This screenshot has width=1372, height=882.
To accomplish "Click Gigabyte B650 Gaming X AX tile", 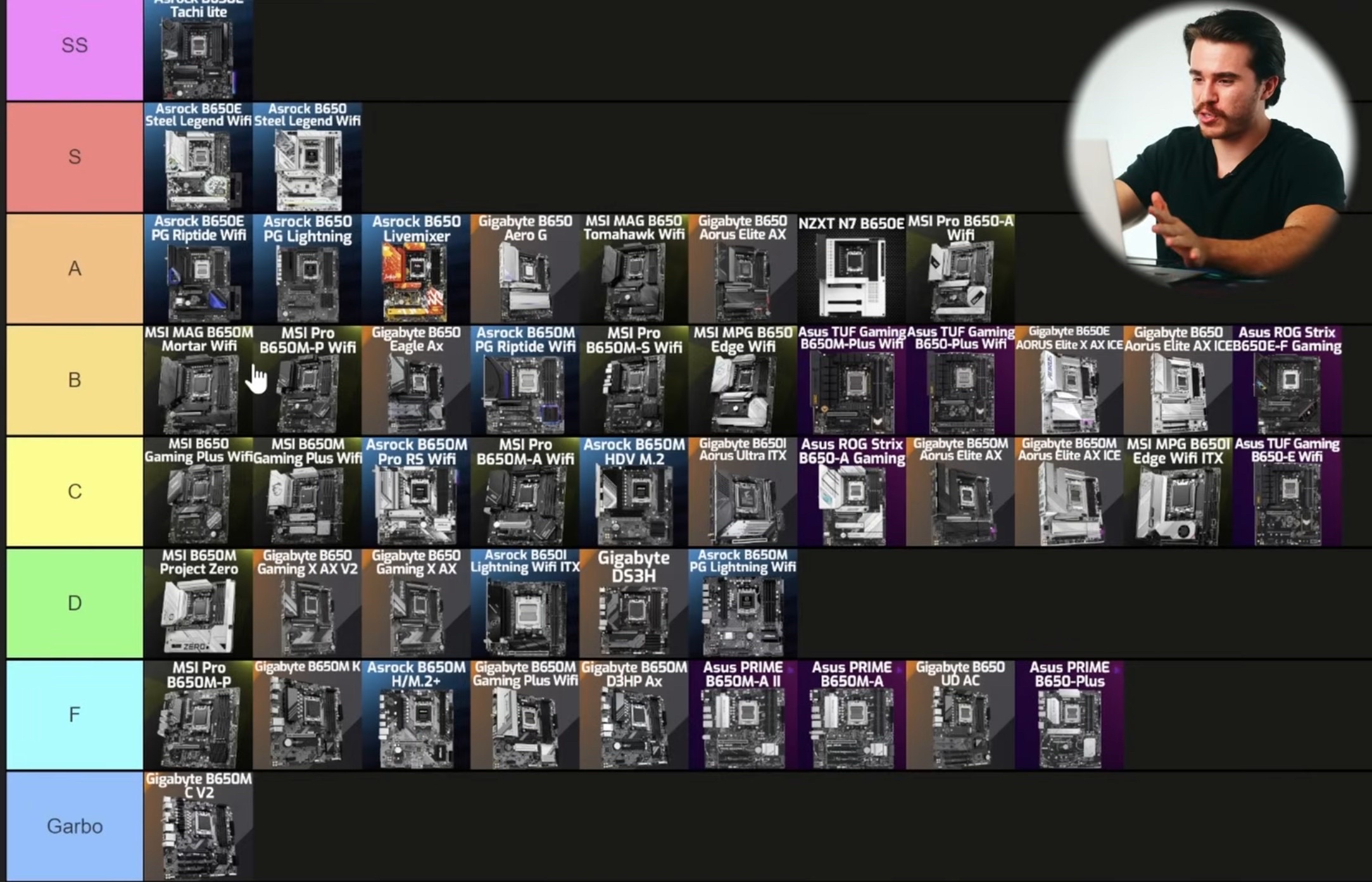I will (x=416, y=603).
